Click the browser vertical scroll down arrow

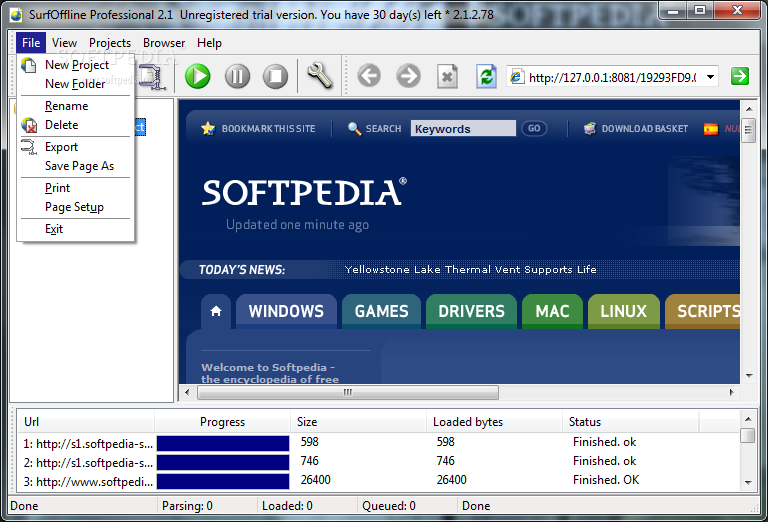[x=748, y=376]
